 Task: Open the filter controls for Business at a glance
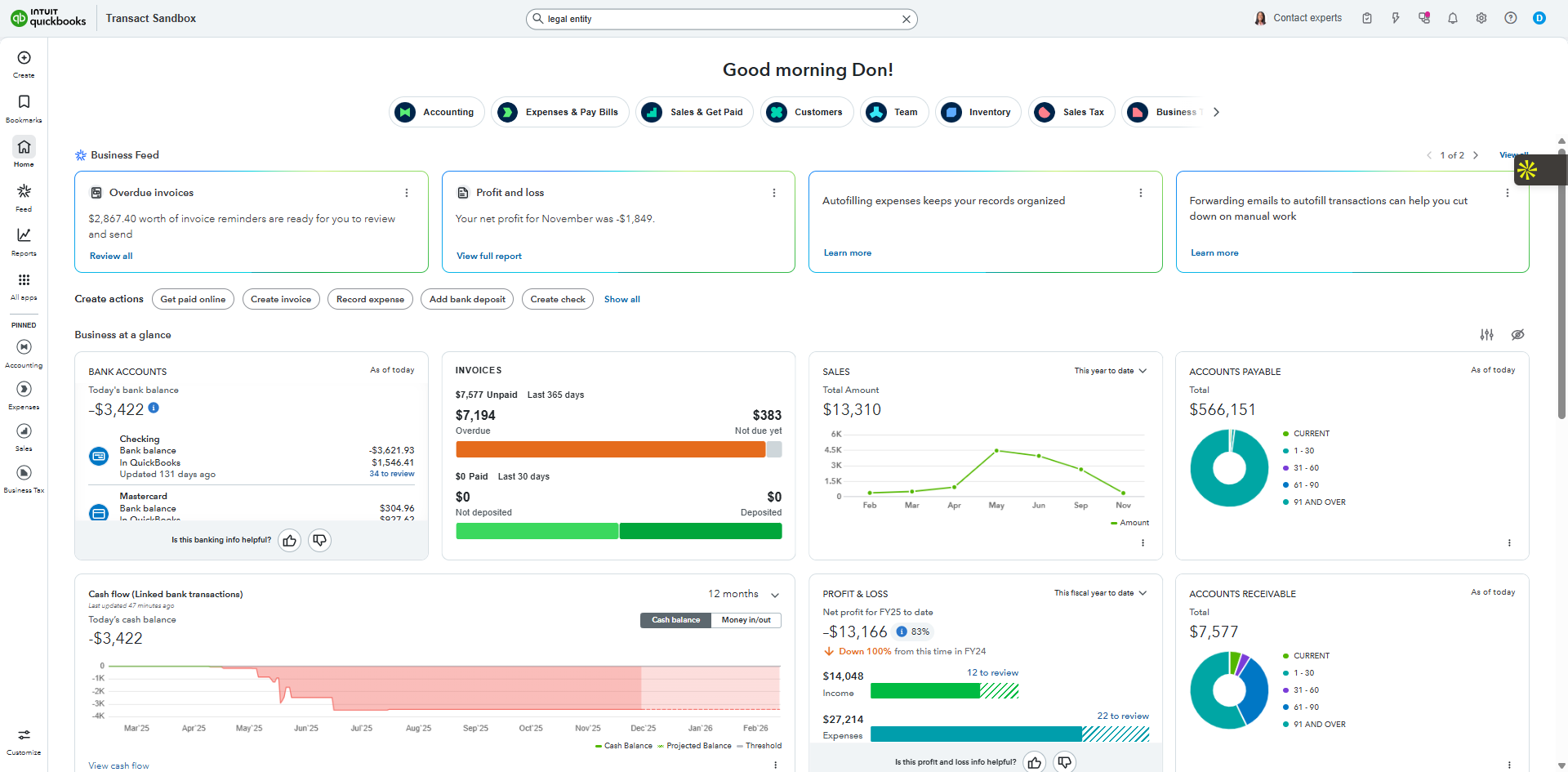click(1486, 335)
